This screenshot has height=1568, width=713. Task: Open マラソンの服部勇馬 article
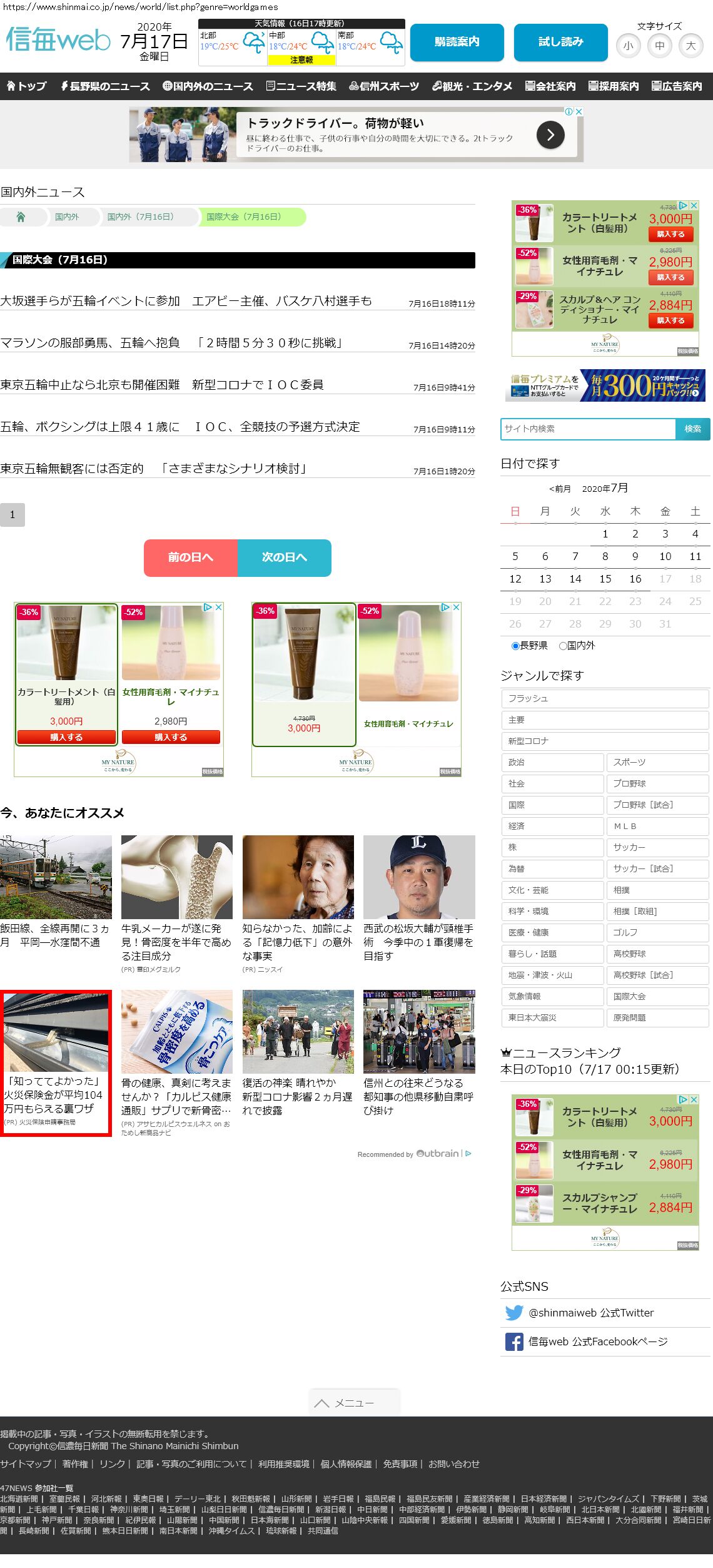coord(172,343)
